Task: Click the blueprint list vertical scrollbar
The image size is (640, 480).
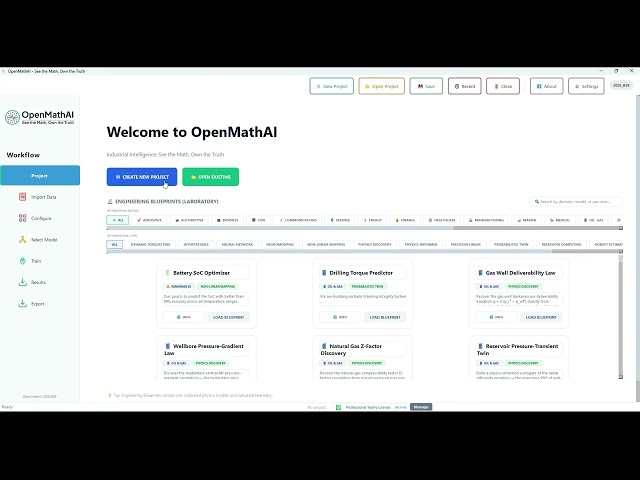Action: 621,318
